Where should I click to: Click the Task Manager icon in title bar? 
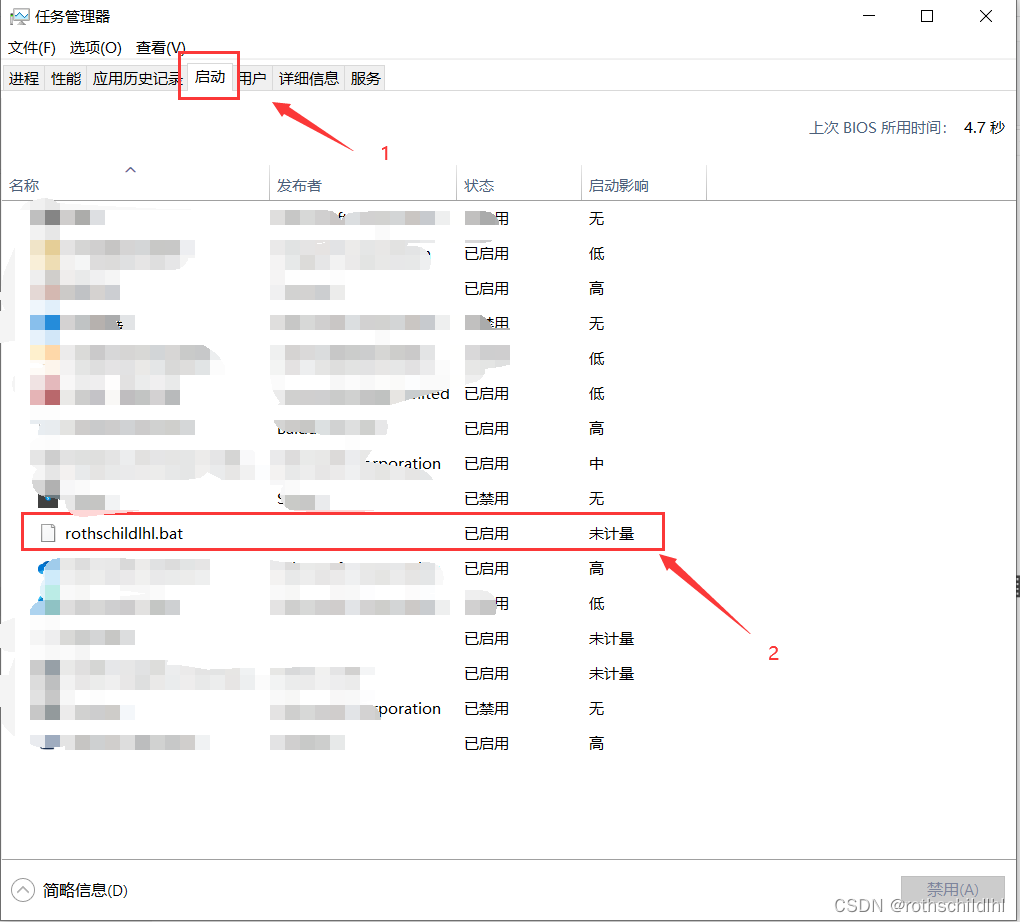[18, 16]
